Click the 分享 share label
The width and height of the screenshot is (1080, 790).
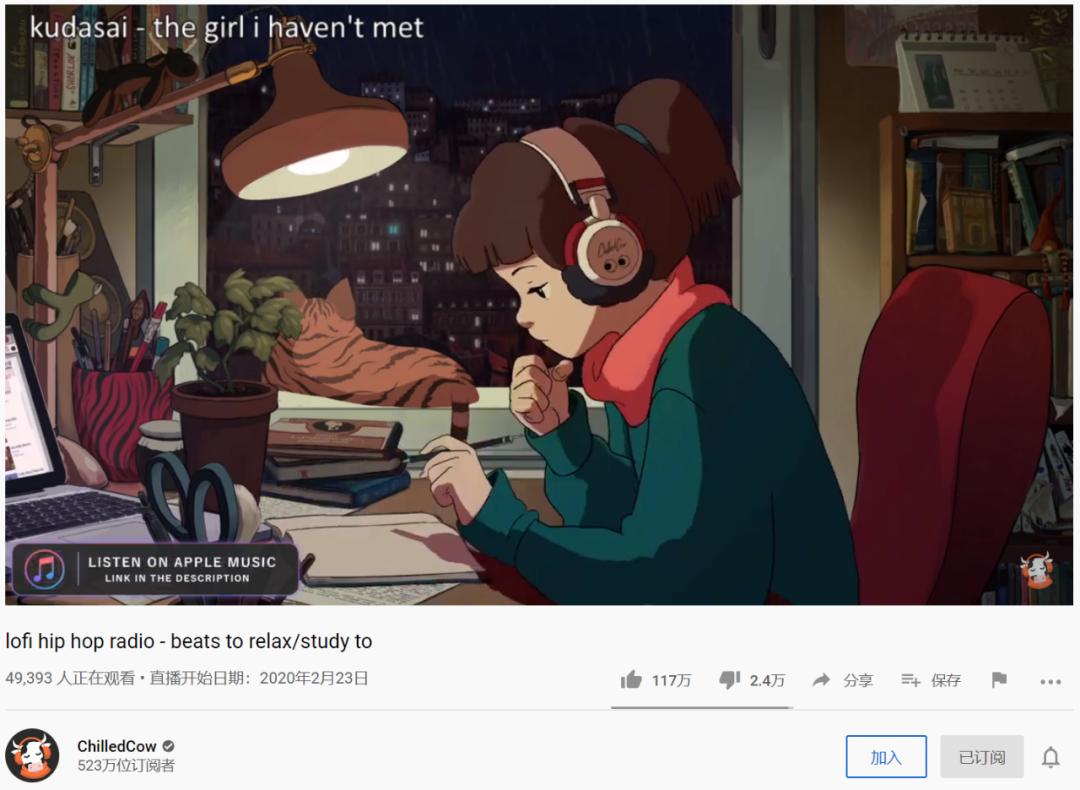tap(858, 680)
